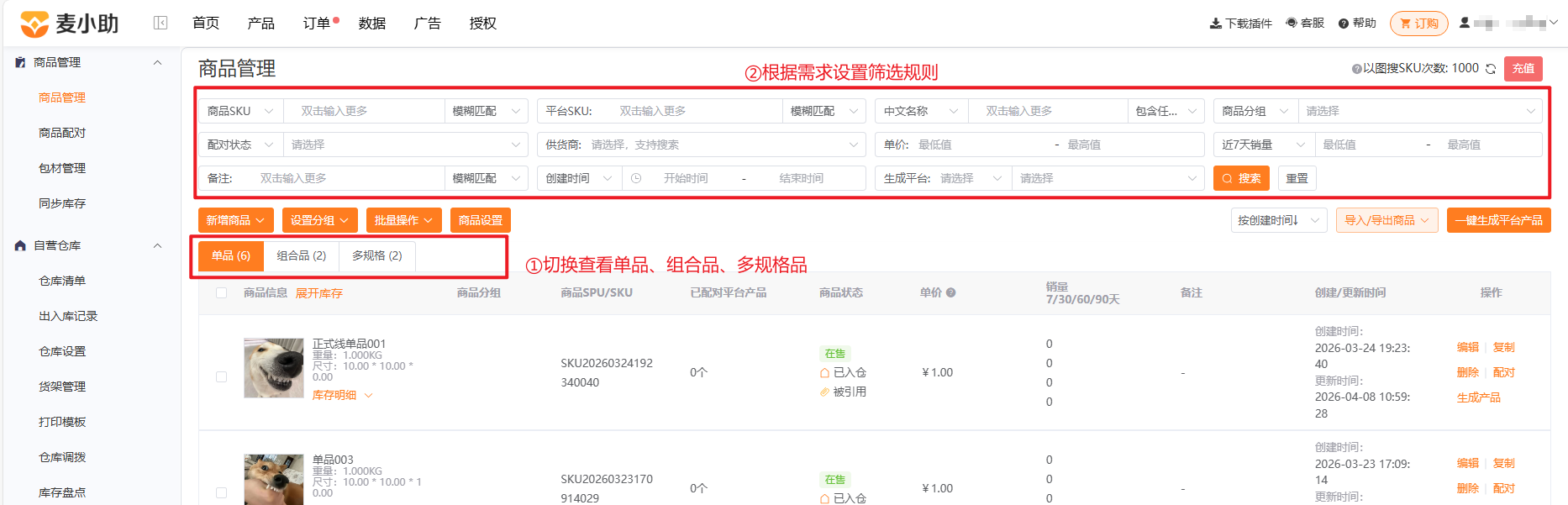Open 客服 customer service

[x=1305, y=23]
